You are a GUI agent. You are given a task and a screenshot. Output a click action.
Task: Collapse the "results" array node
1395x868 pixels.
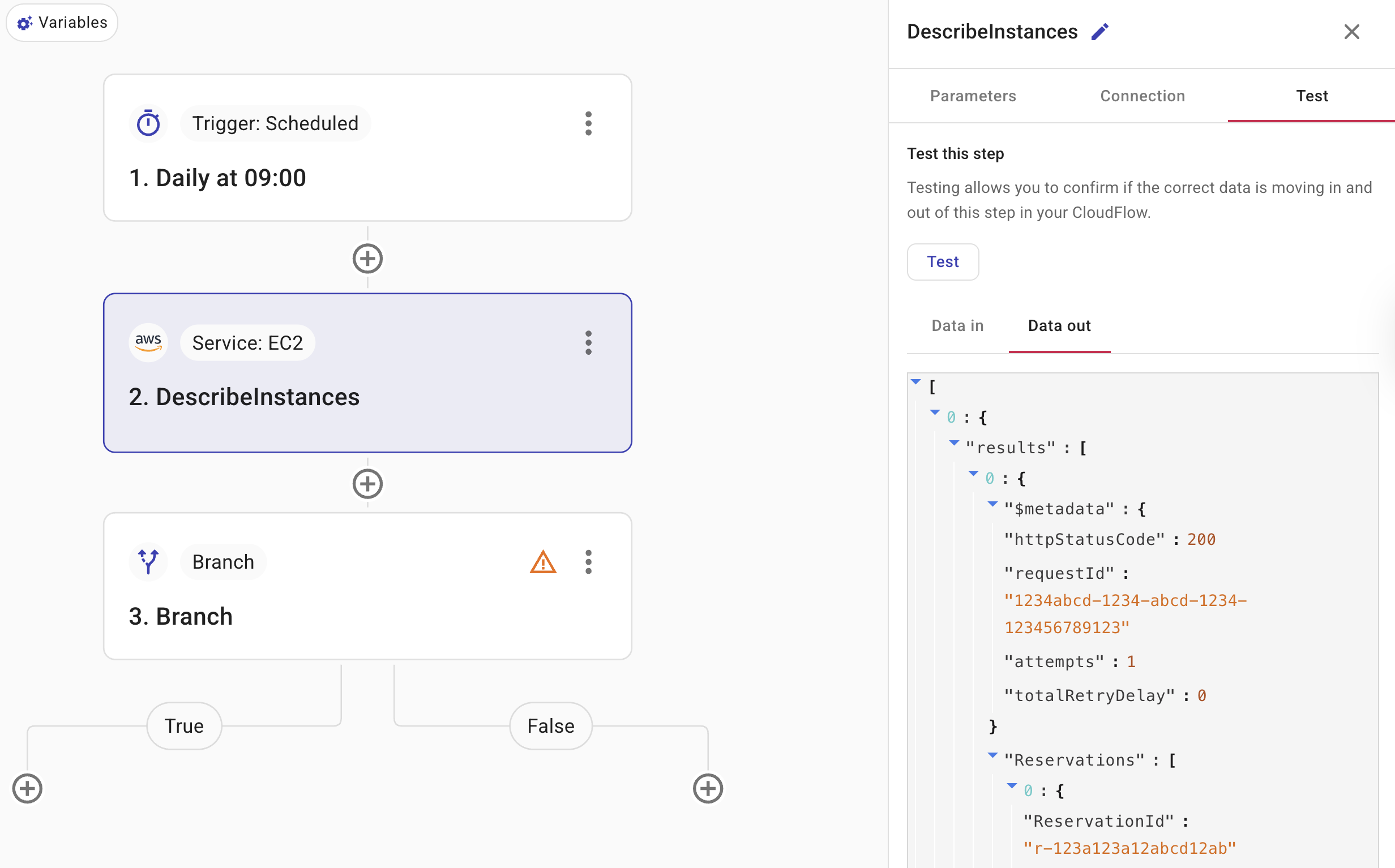click(954, 443)
